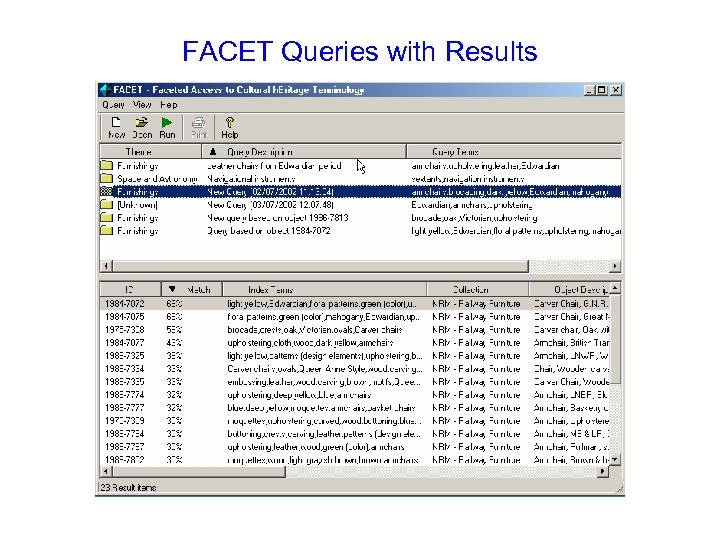Image resolution: width=720 pixels, height=540 pixels.
Task: Click horizontal scrollbar thumb of query list
Action: point(321,266)
